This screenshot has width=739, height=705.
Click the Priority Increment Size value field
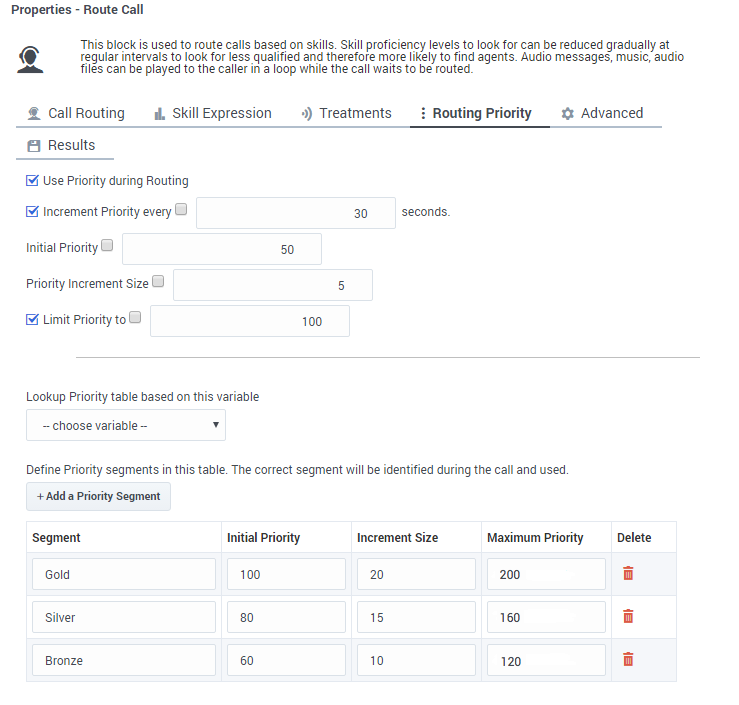(x=272, y=285)
